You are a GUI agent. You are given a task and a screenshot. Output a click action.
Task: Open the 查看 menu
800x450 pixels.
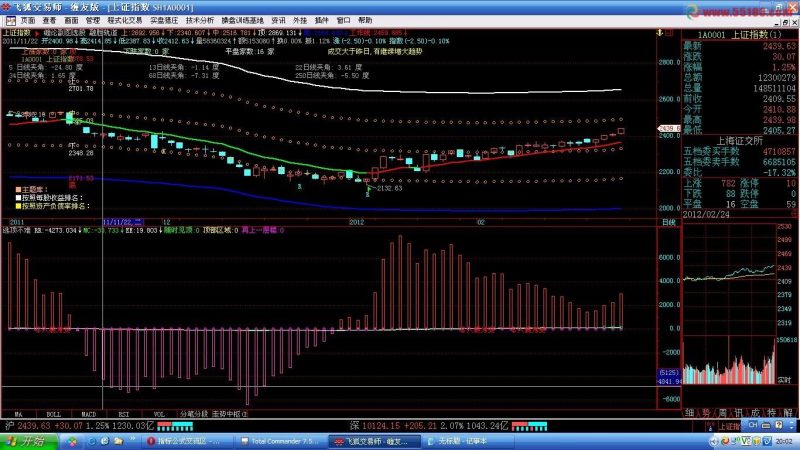(49, 20)
